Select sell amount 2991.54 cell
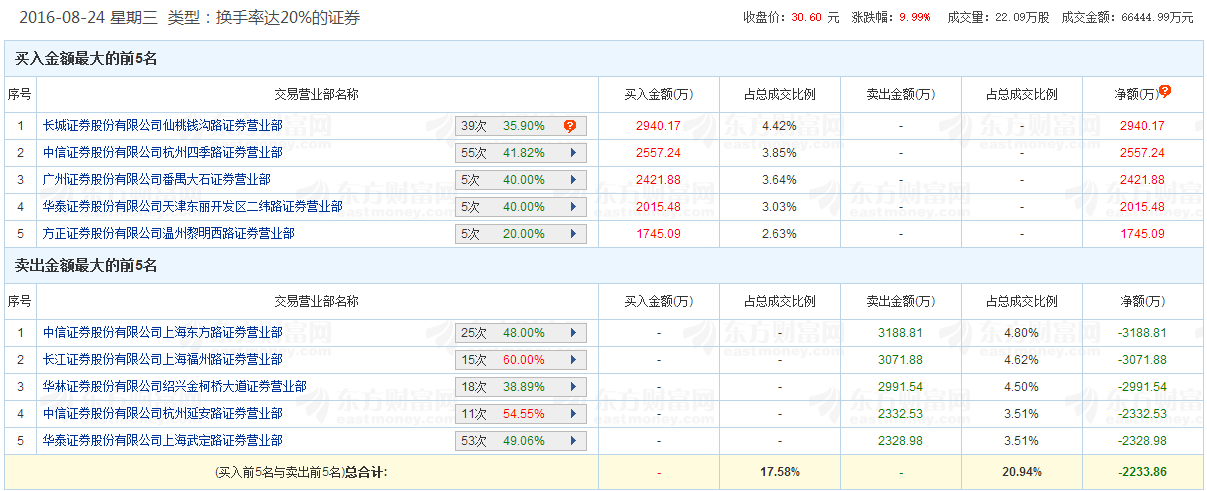The height and width of the screenshot is (491, 1207). [900, 387]
